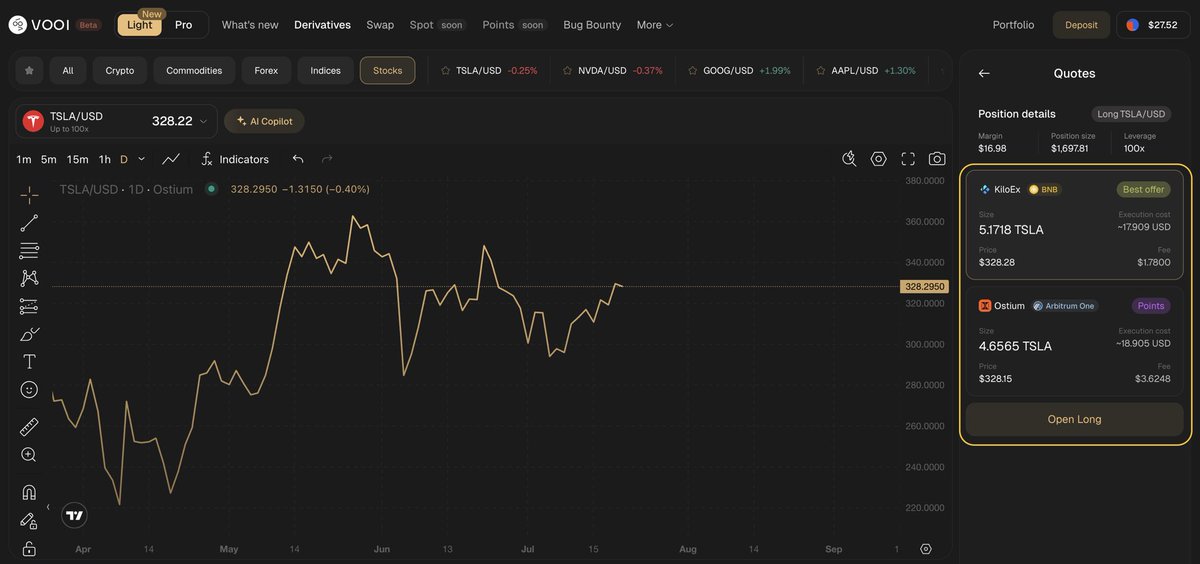Open the TradingView logo link
Image resolution: width=1200 pixels, height=564 pixels.
pyautogui.click(x=74, y=515)
